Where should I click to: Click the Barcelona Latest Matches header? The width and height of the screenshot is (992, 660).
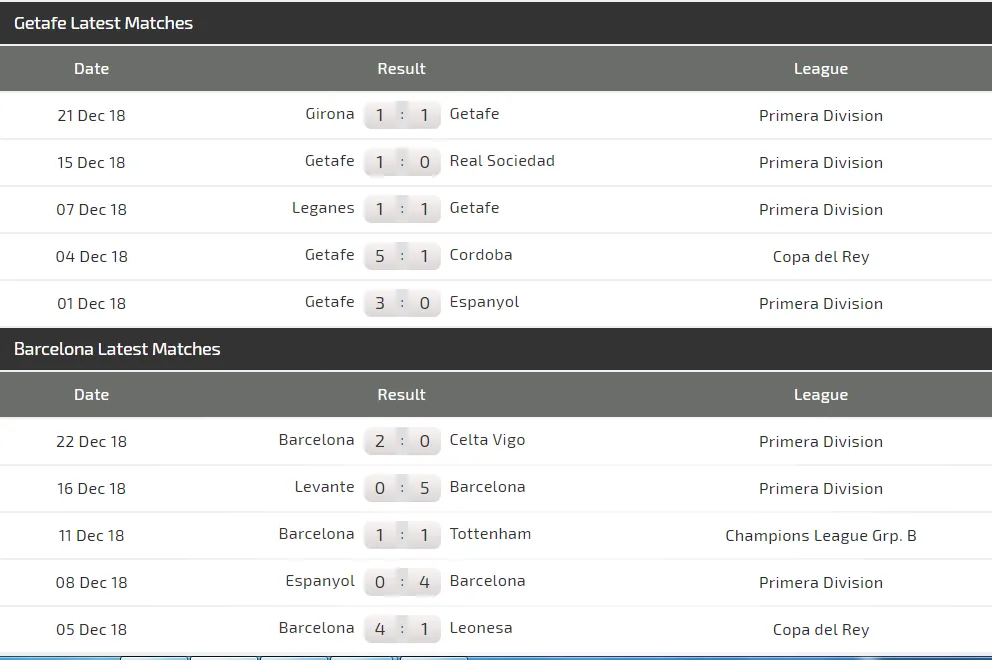pos(117,349)
